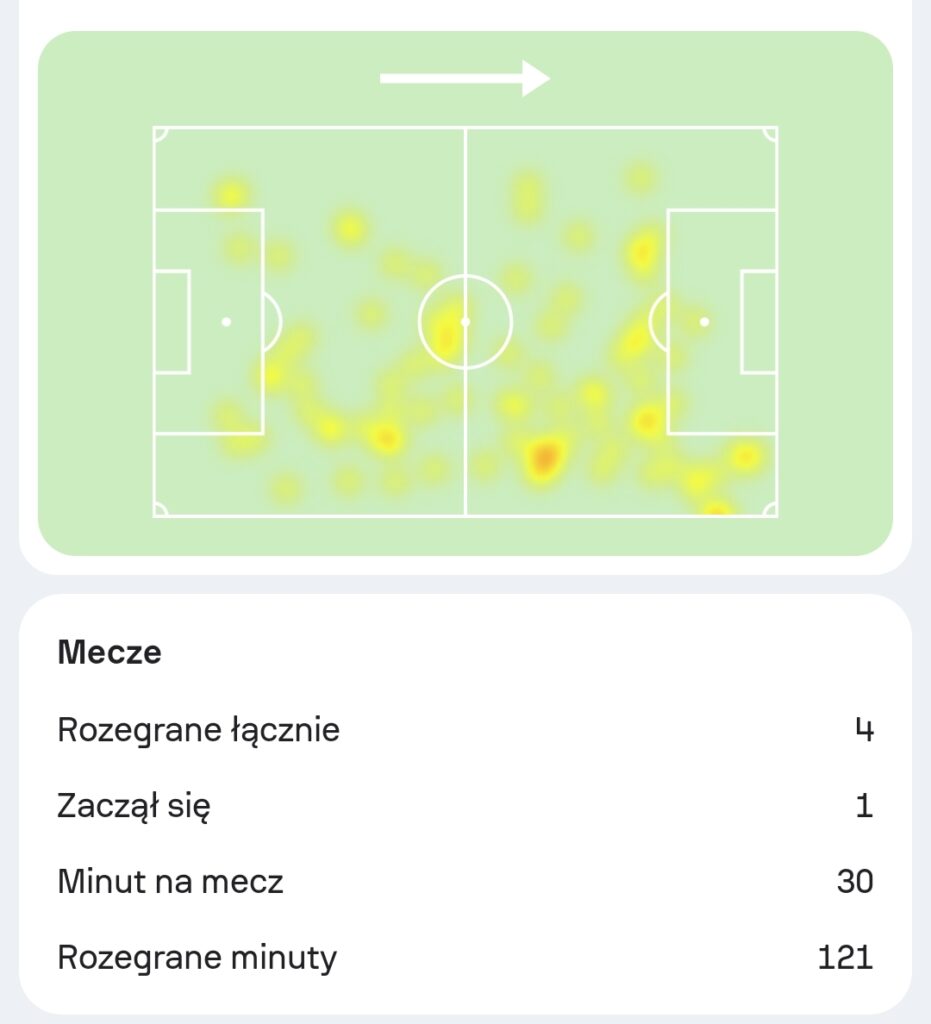The width and height of the screenshot is (931, 1024).
Task: Select the Mecze section heading
Action: [x=110, y=652]
